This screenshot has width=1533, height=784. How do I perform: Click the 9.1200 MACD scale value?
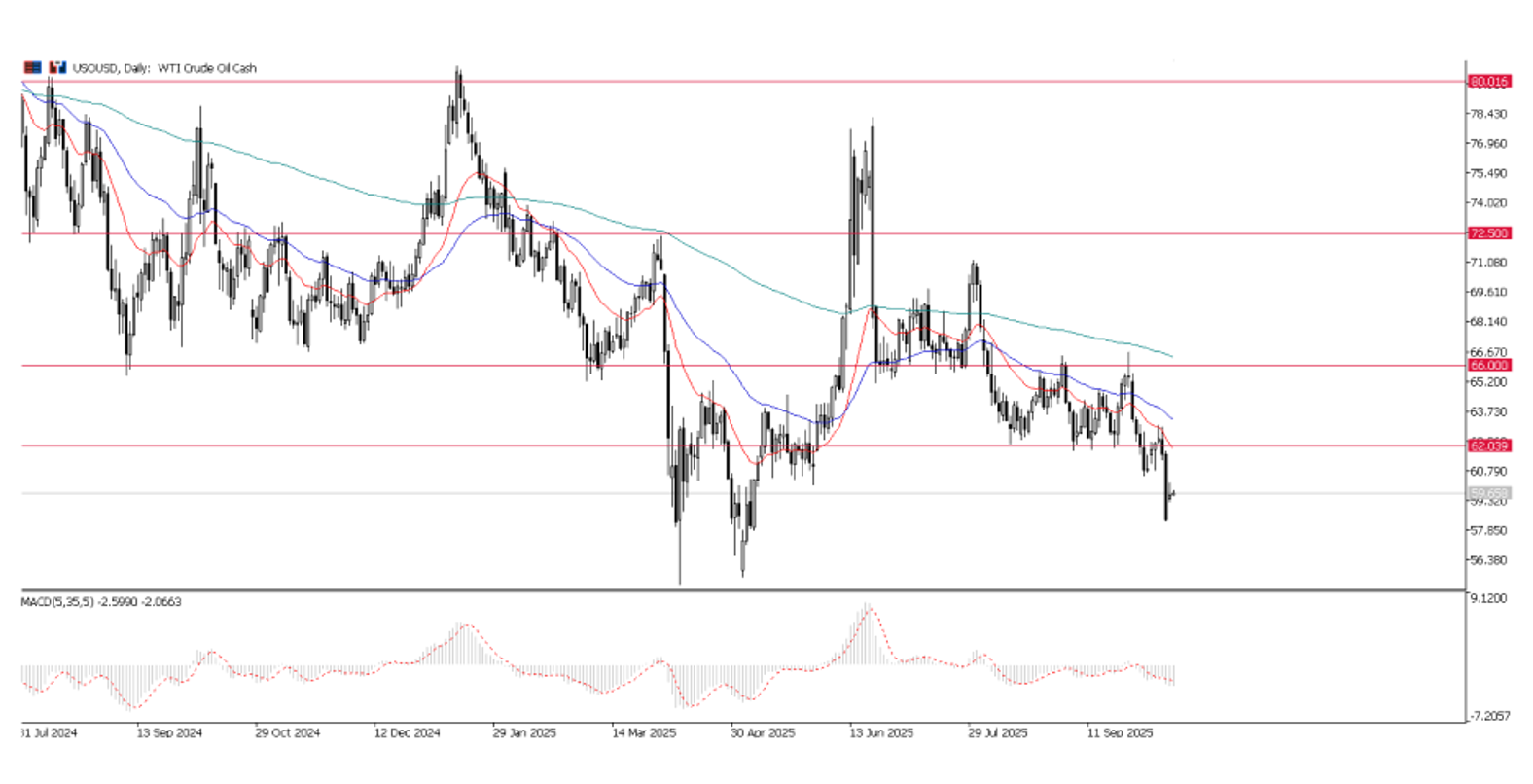click(1488, 598)
